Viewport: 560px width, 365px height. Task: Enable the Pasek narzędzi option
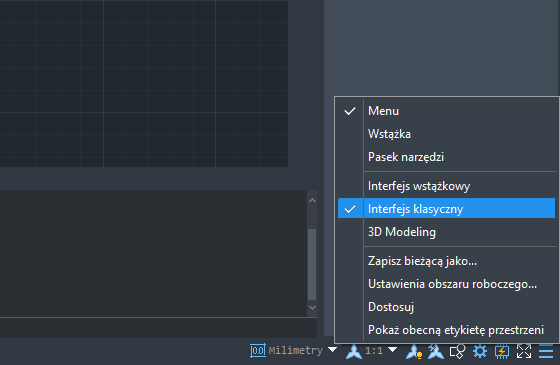[x=446, y=157]
